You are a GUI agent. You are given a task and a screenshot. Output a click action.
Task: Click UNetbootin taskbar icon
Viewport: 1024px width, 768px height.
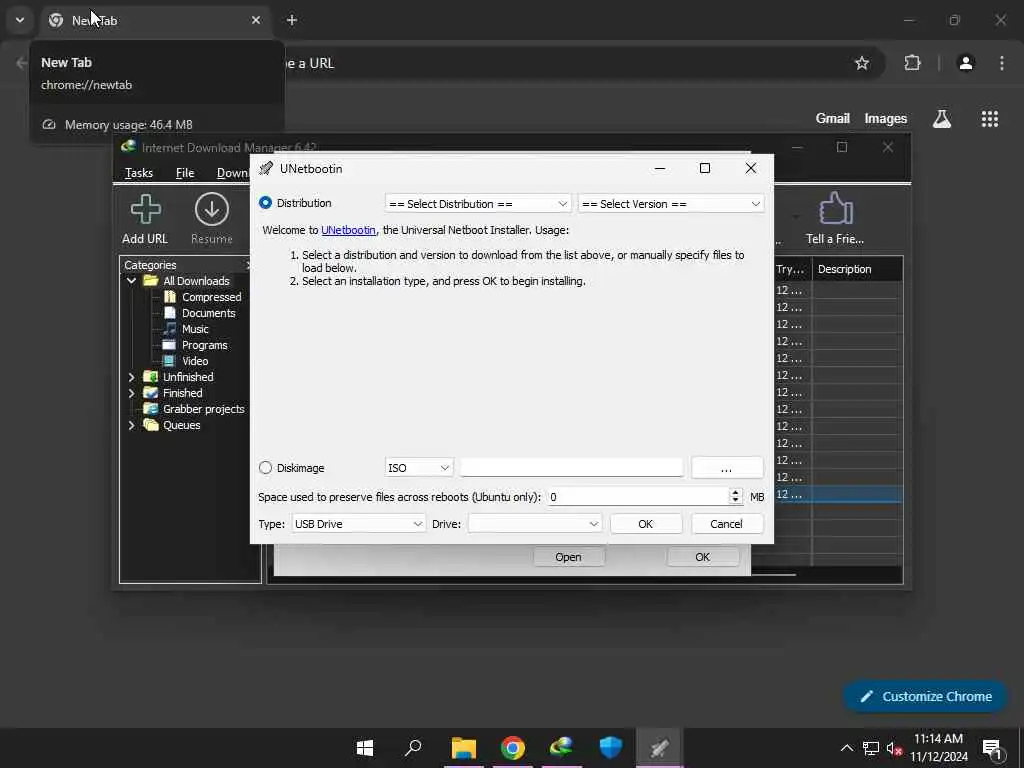tap(660, 748)
